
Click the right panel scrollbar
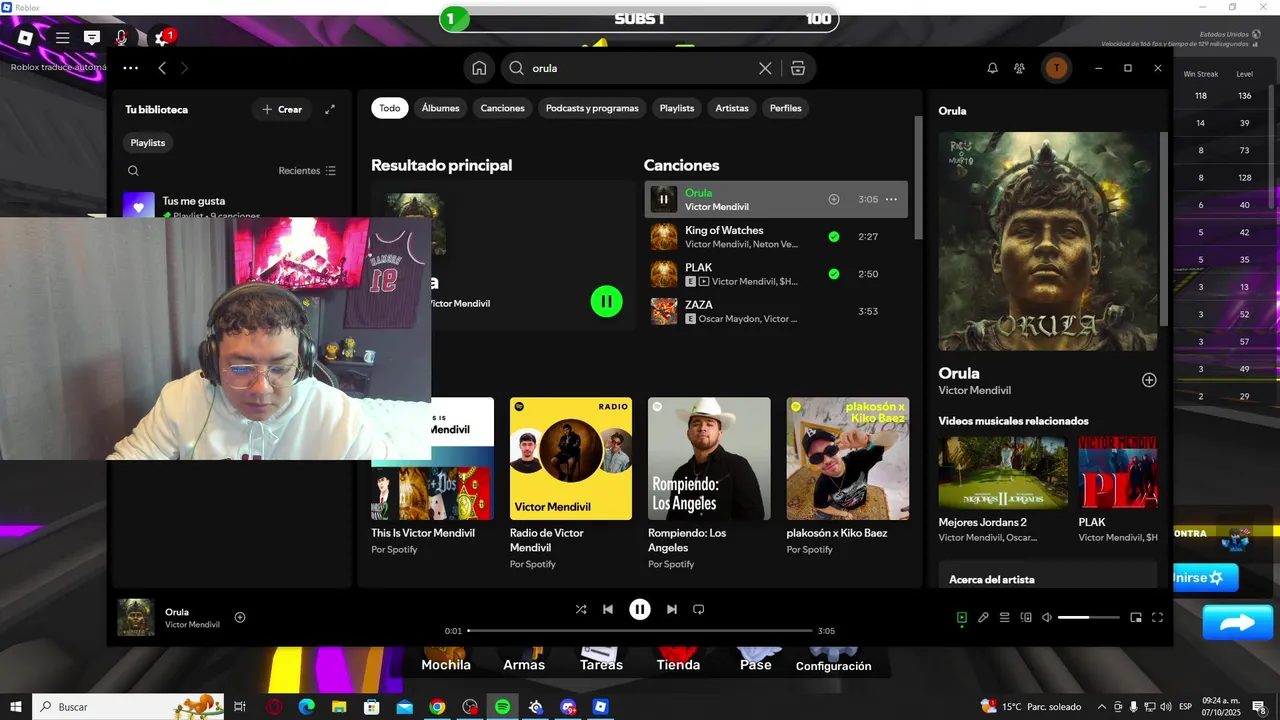click(x=1163, y=228)
